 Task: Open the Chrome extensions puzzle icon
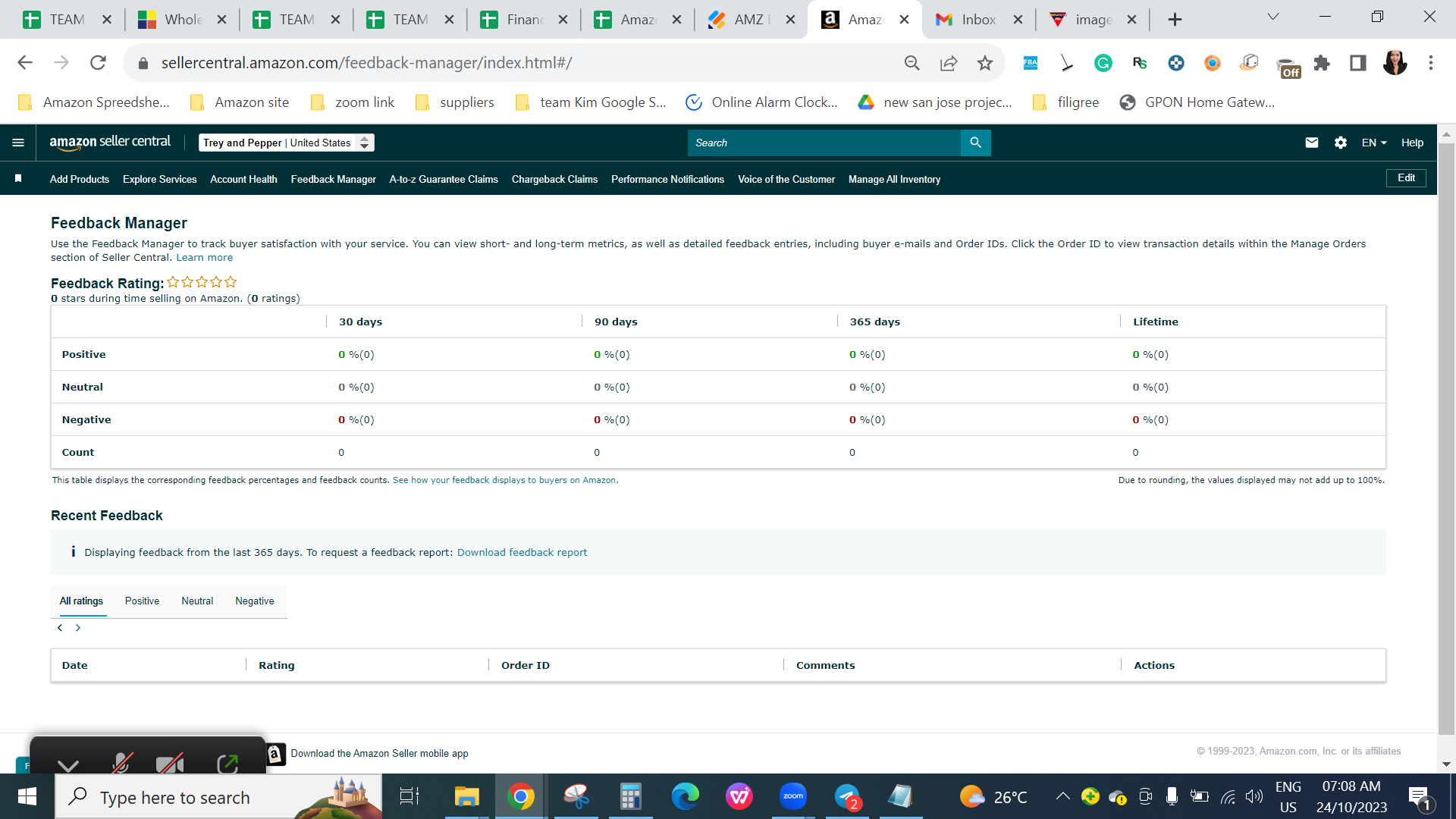[x=1322, y=63]
